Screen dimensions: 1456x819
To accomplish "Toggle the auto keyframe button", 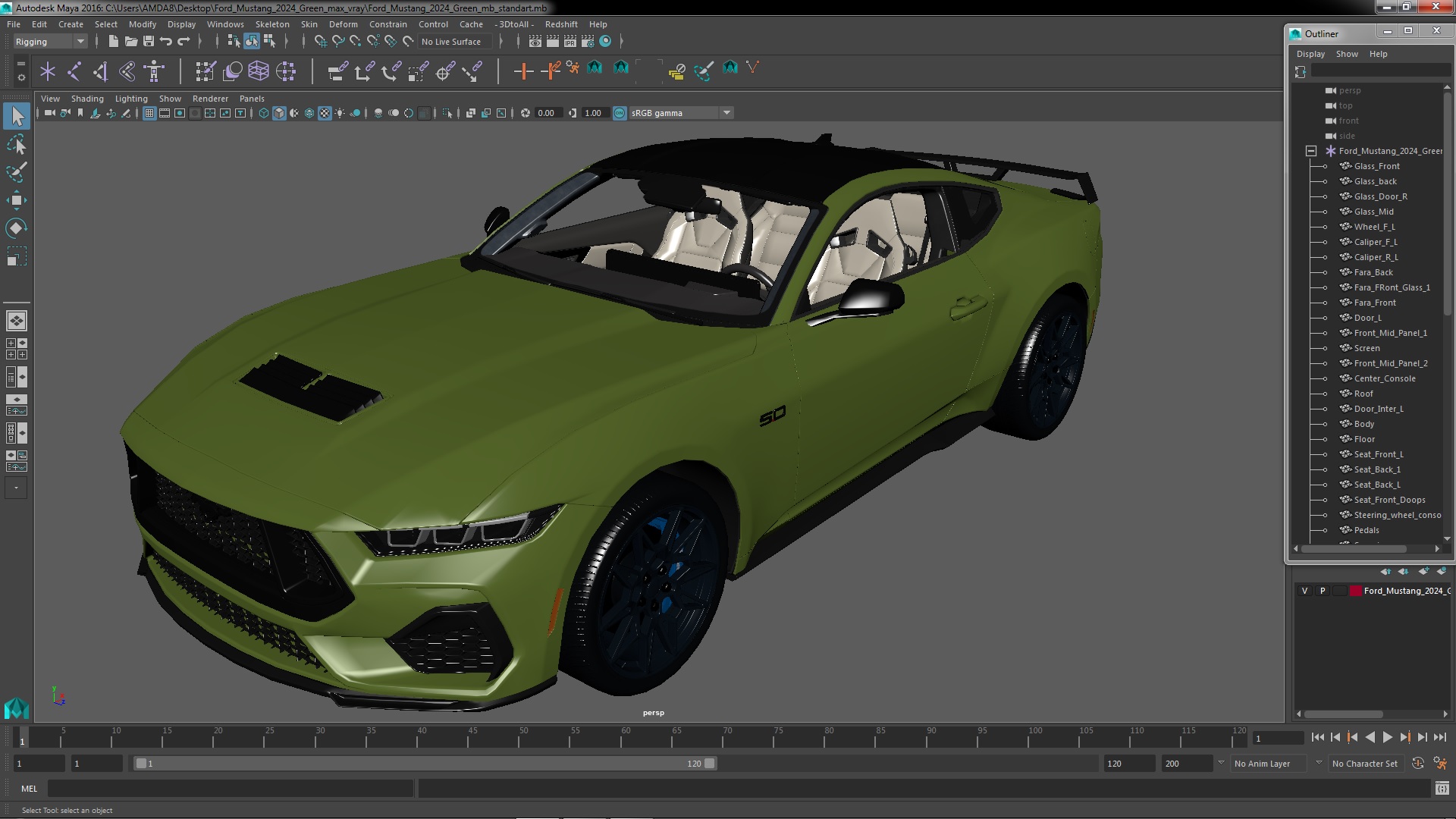I will pos(1417,764).
